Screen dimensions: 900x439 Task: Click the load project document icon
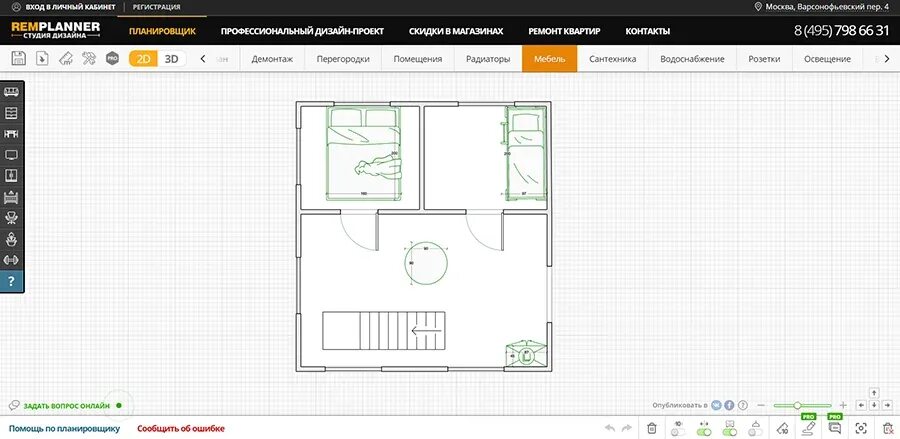pyautogui.click(x=42, y=59)
